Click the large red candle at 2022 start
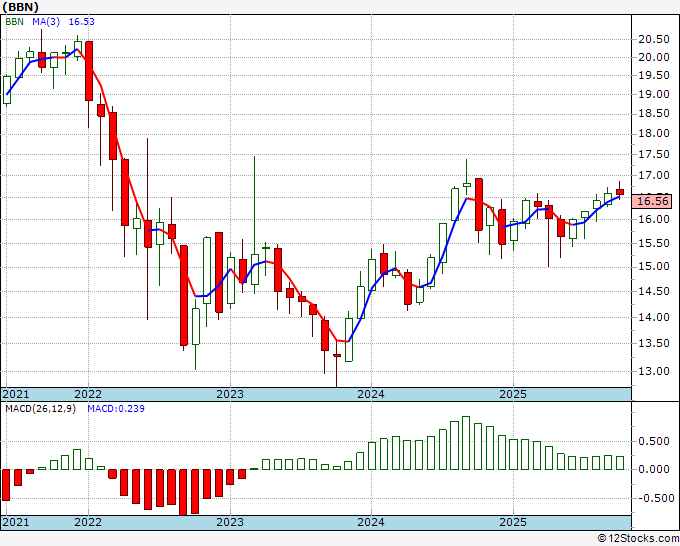Image resolution: width=680 pixels, height=546 pixels. pos(89,71)
